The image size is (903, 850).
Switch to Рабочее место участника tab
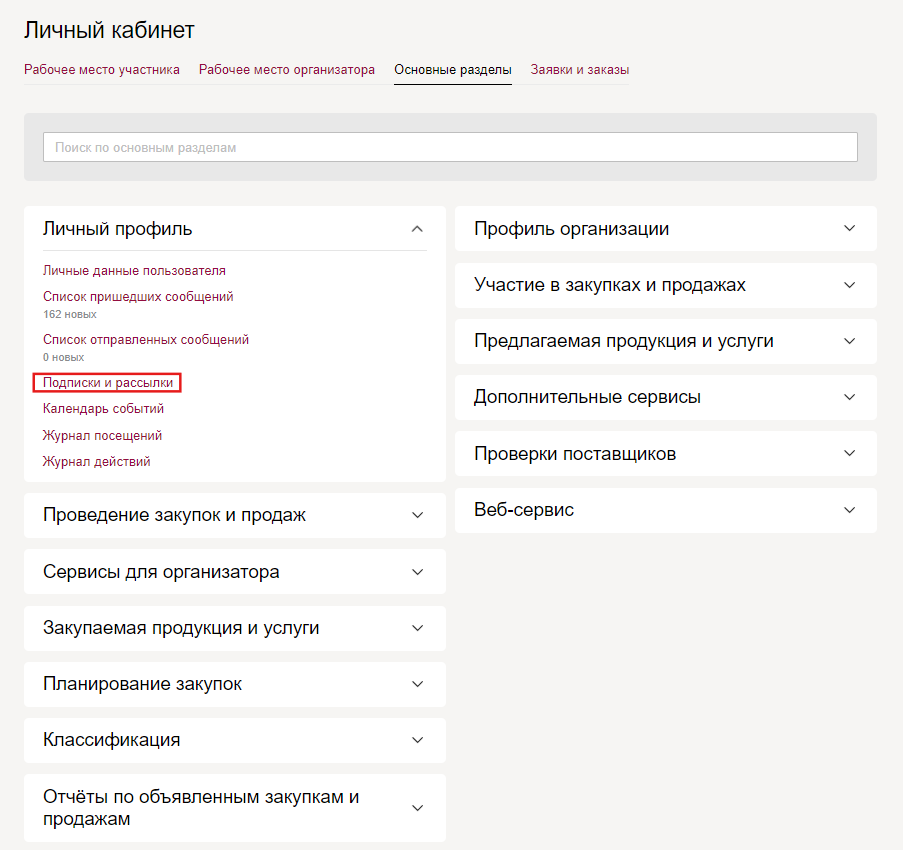102,70
